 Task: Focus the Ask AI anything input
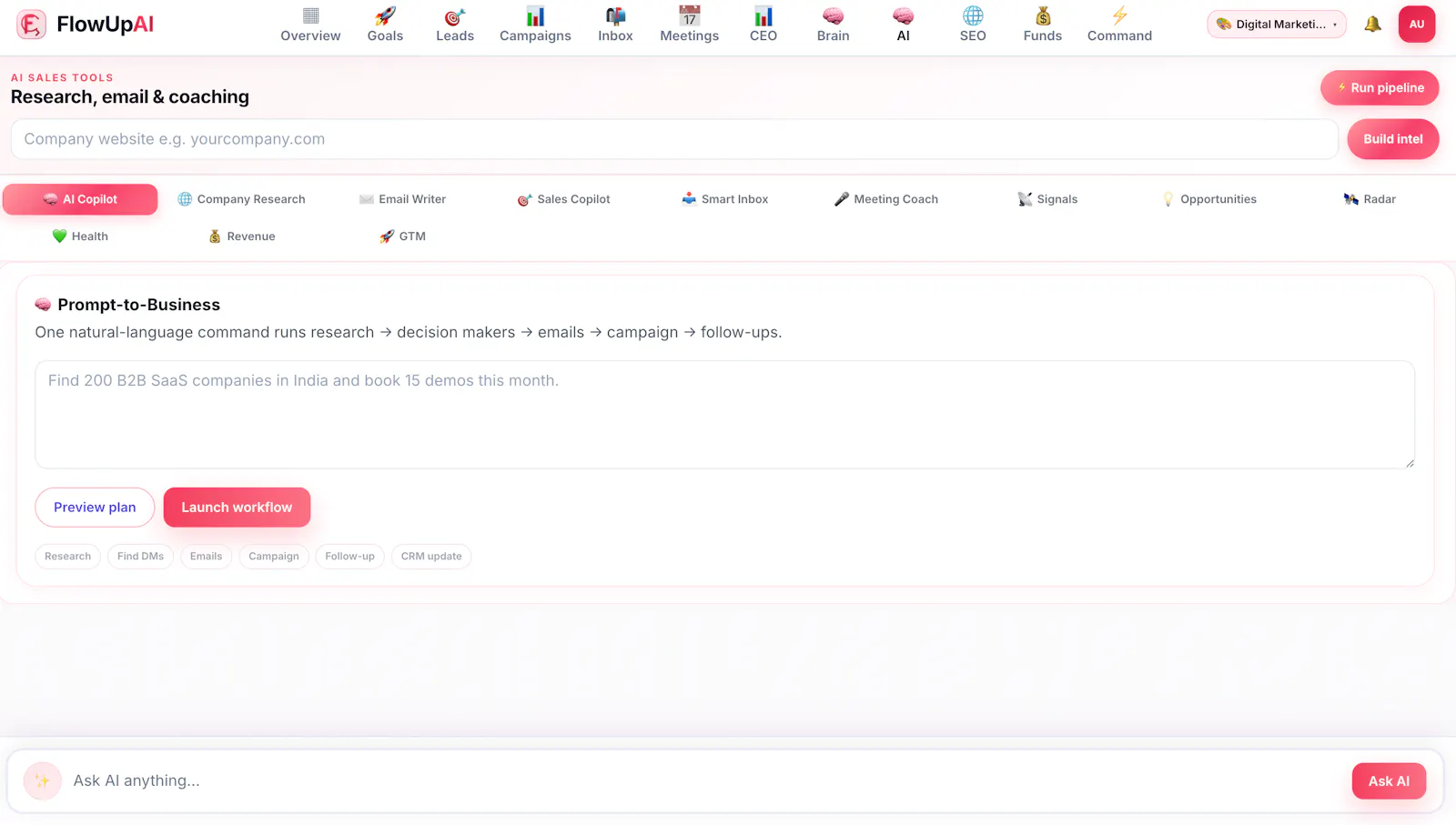point(705,780)
